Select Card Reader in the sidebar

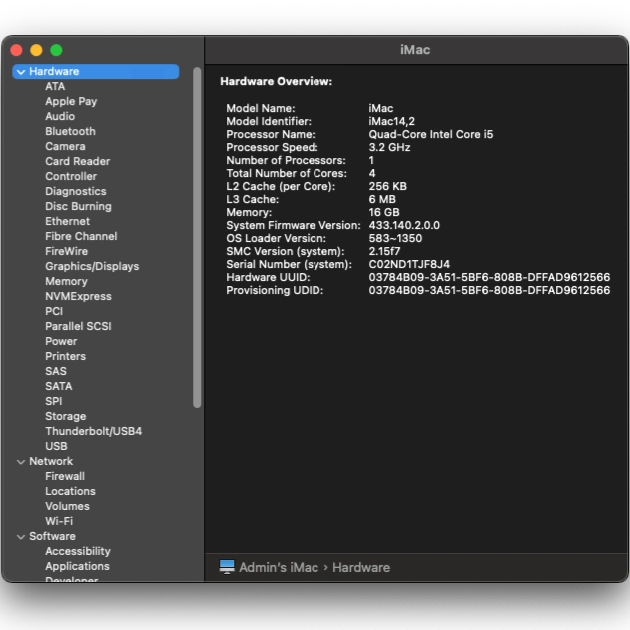click(78, 161)
